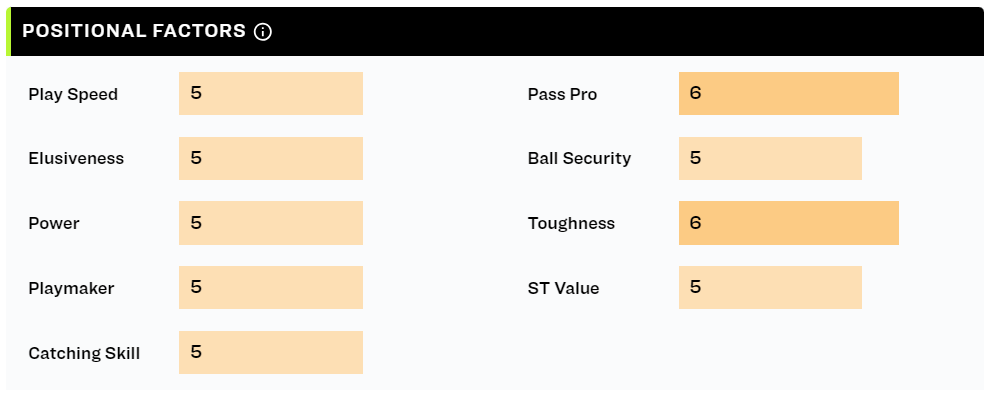This screenshot has width=990, height=400.
Task: Select the Catching Skill rating bar
Action: (271, 352)
